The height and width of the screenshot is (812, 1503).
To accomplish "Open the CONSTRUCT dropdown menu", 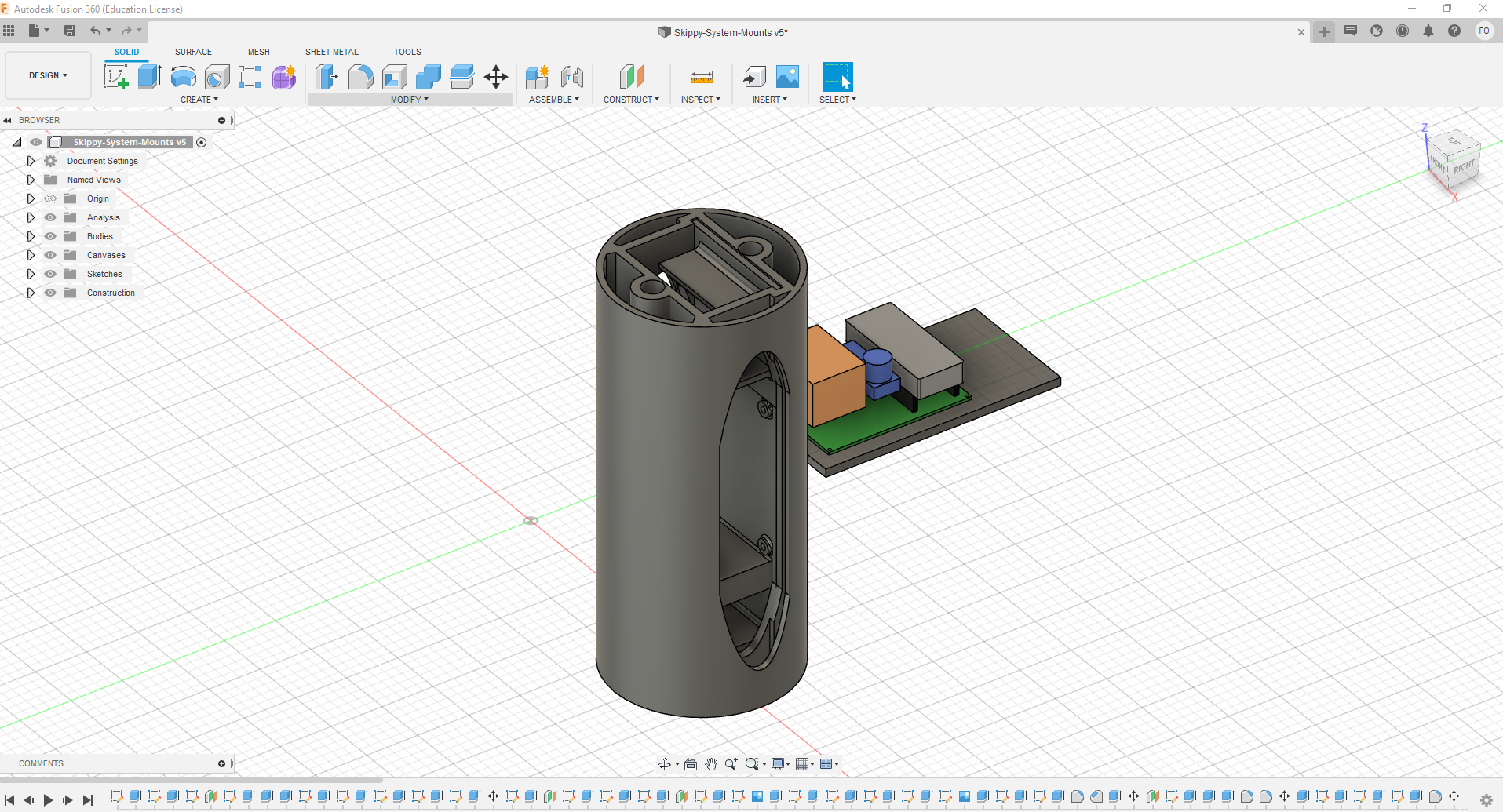I will 631,100.
